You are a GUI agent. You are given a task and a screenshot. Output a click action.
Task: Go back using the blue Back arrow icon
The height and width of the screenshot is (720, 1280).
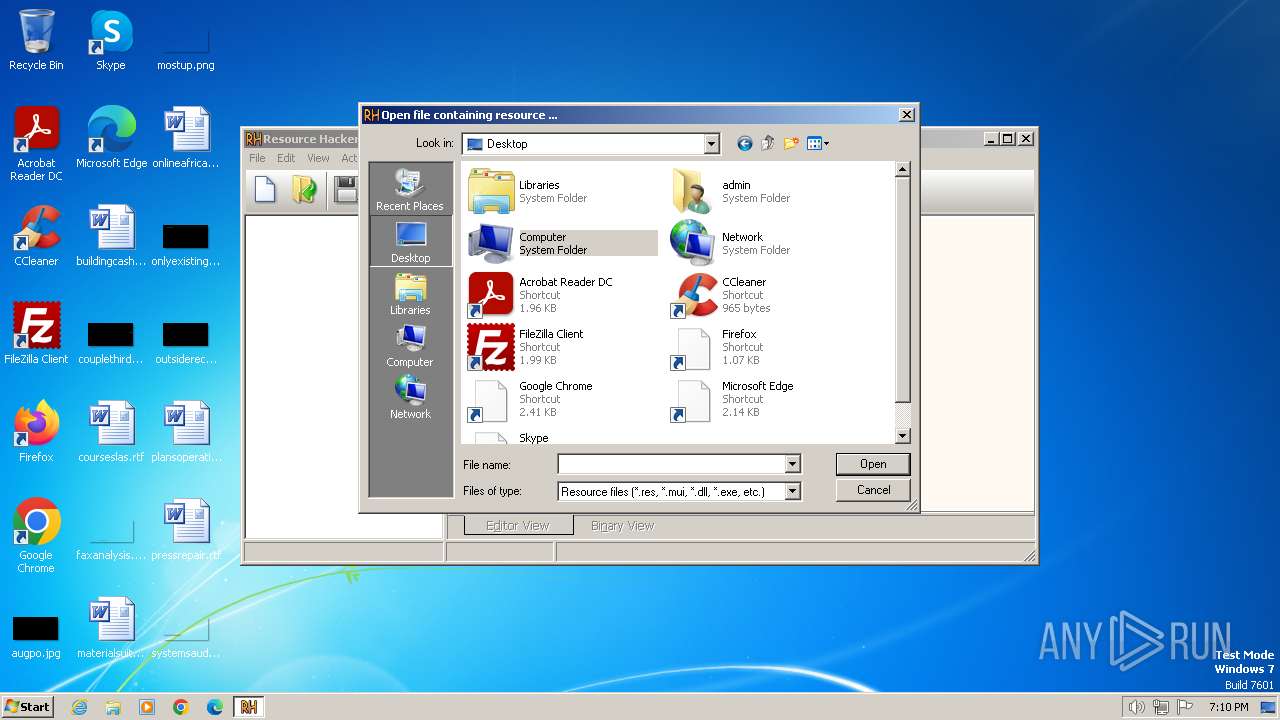(x=744, y=144)
